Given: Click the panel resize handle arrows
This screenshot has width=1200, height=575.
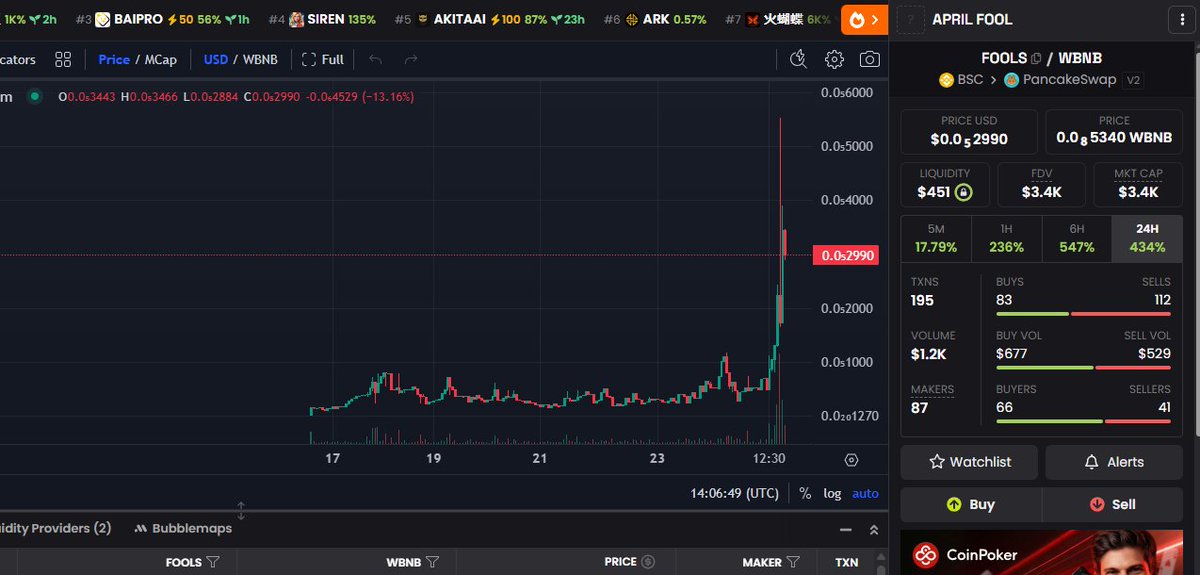Looking at the screenshot, I should [x=240, y=510].
